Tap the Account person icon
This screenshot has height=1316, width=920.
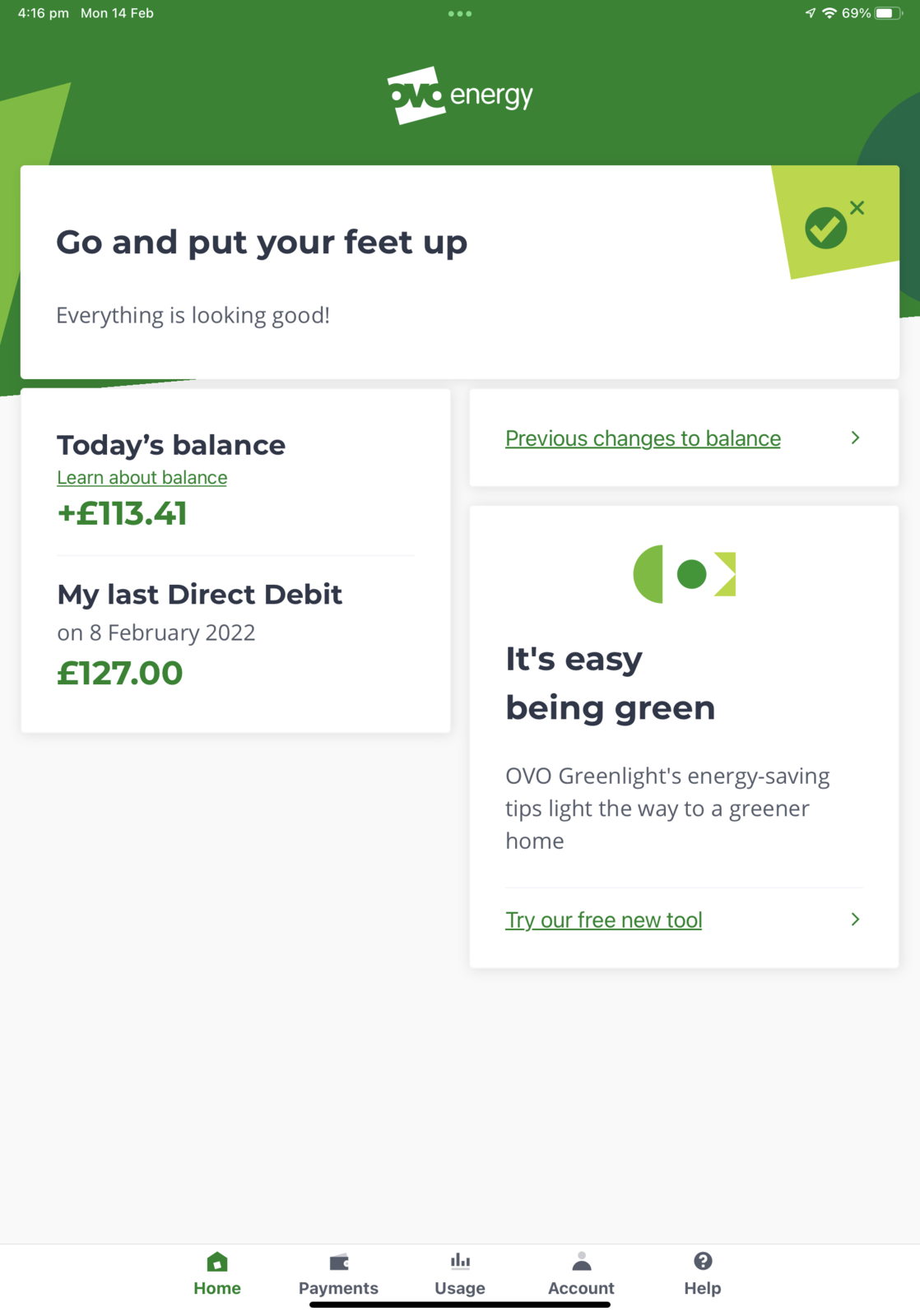(581, 1262)
